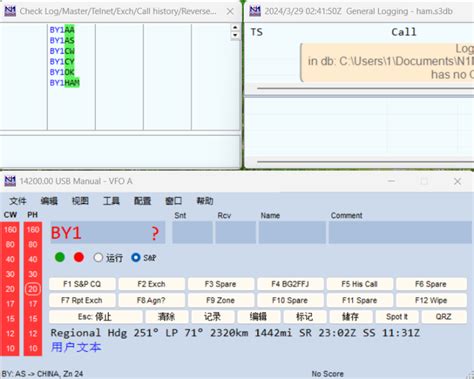Select PH 20 band button

(x=33, y=289)
